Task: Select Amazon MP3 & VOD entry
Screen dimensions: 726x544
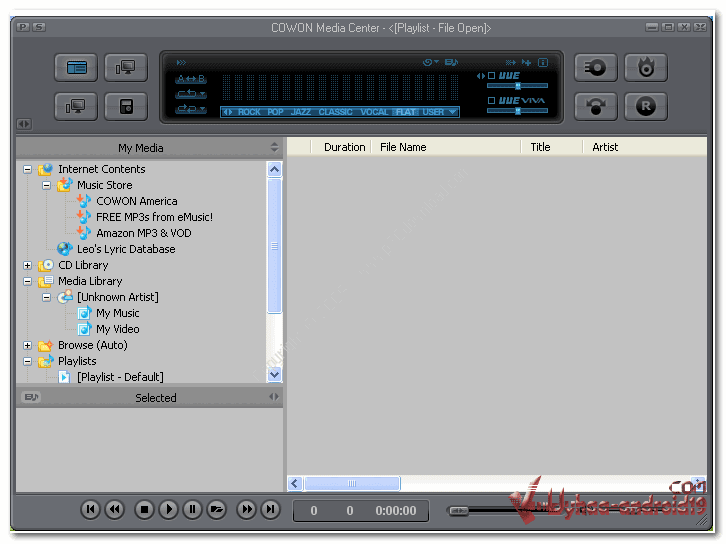Action: tap(144, 233)
